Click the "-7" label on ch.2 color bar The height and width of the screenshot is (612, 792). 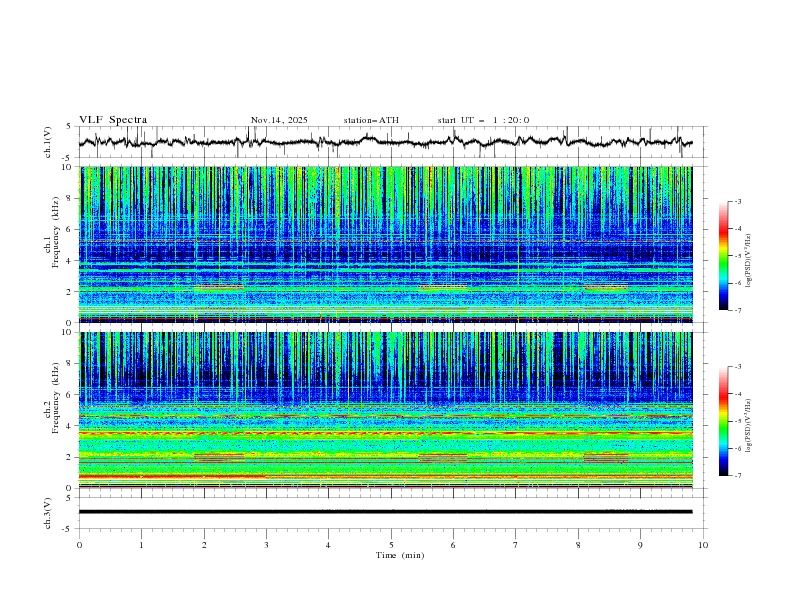coord(737,476)
